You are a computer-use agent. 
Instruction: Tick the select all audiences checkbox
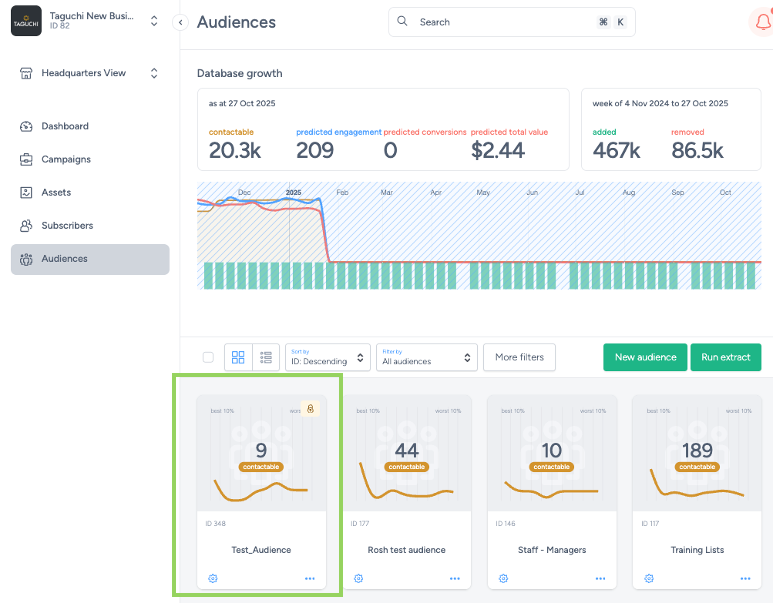208,357
